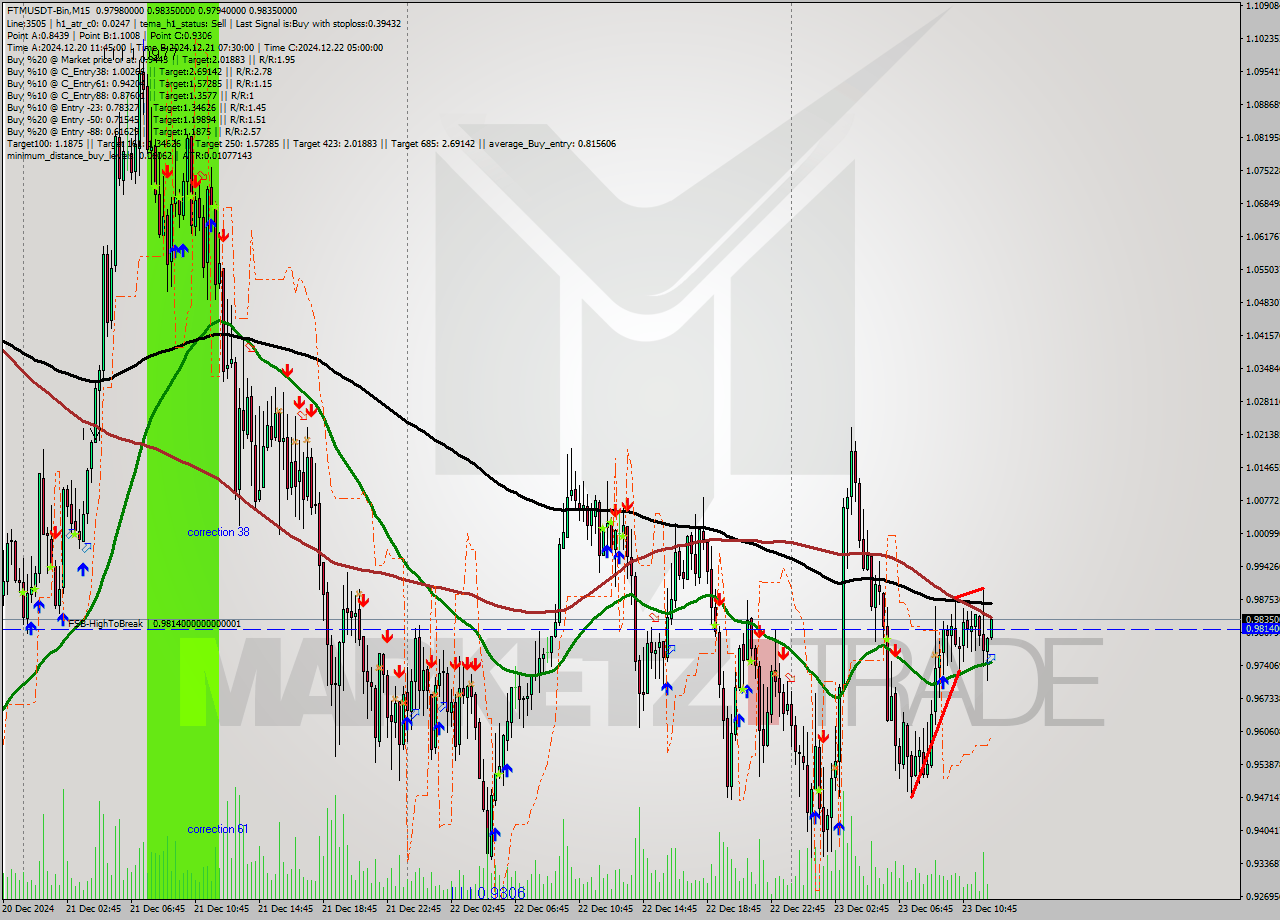The width and height of the screenshot is (1280, 920).
Task: Click the '22 Dec 18:45' time axis label
Action: (x=733, y=909)
